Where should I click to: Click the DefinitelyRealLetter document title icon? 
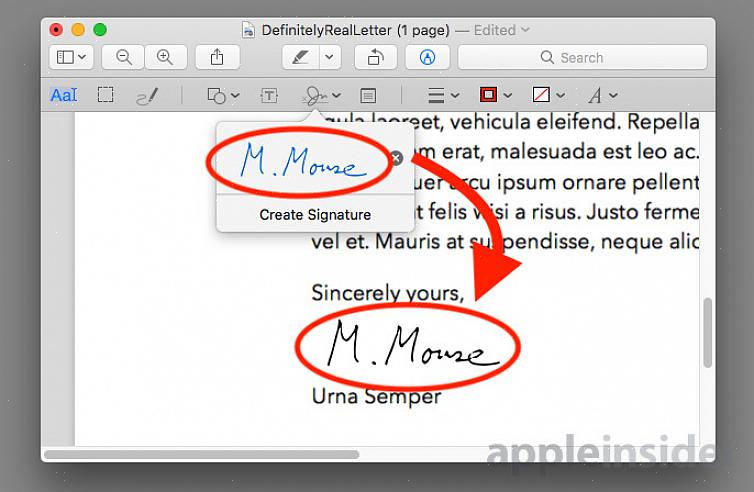[x=249, y=30]
